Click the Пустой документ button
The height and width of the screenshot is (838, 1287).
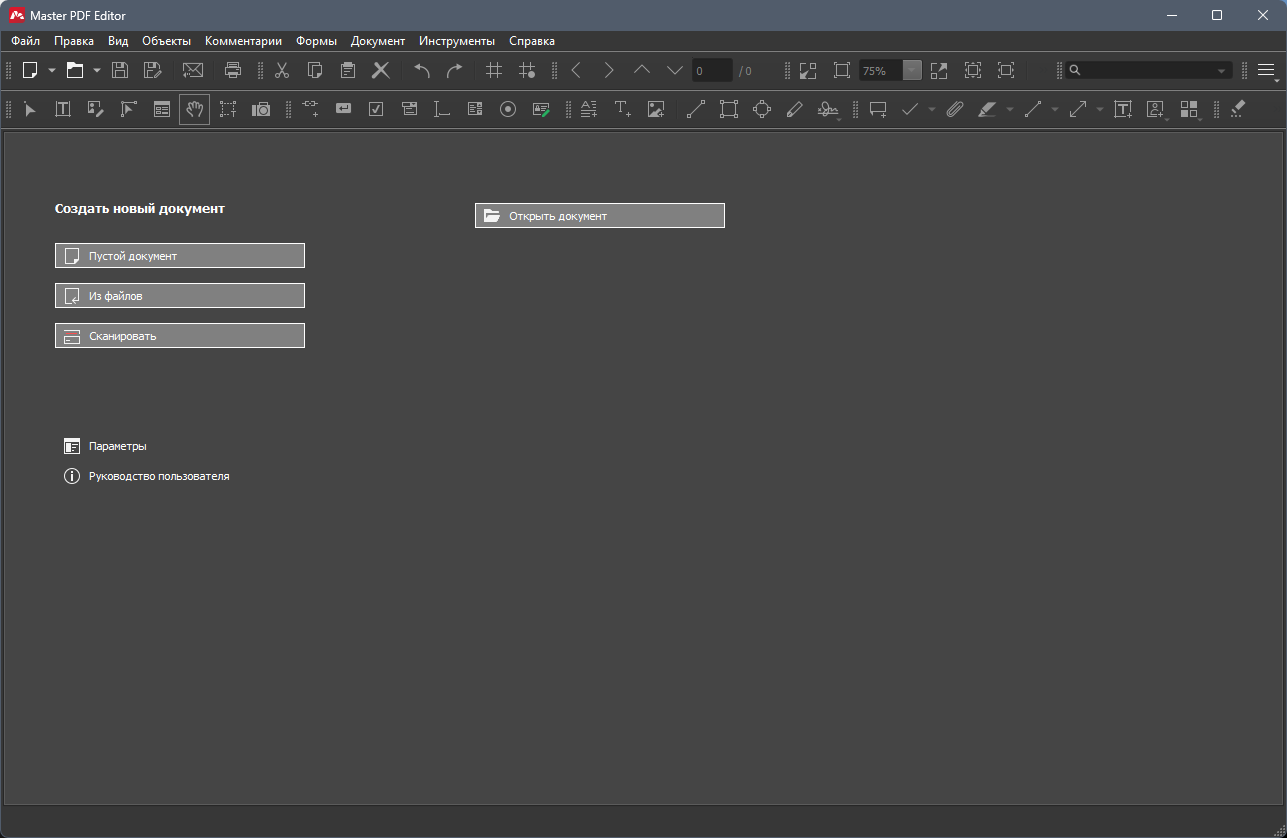(x=179, y=255)
